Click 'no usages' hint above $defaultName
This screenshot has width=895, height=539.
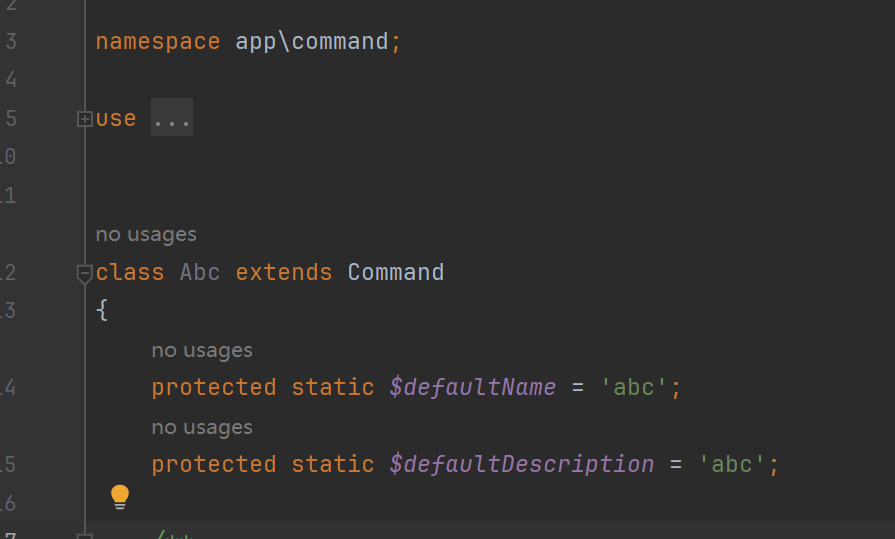202,350
